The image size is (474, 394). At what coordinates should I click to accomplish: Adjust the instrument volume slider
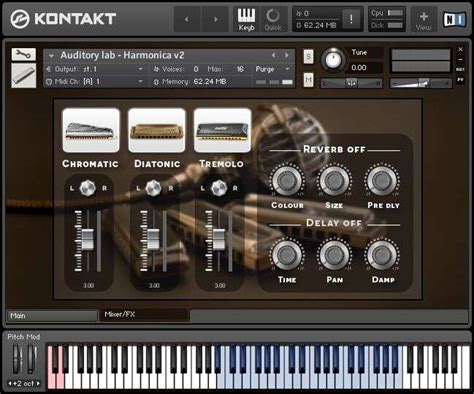click(x=421, y=83)
